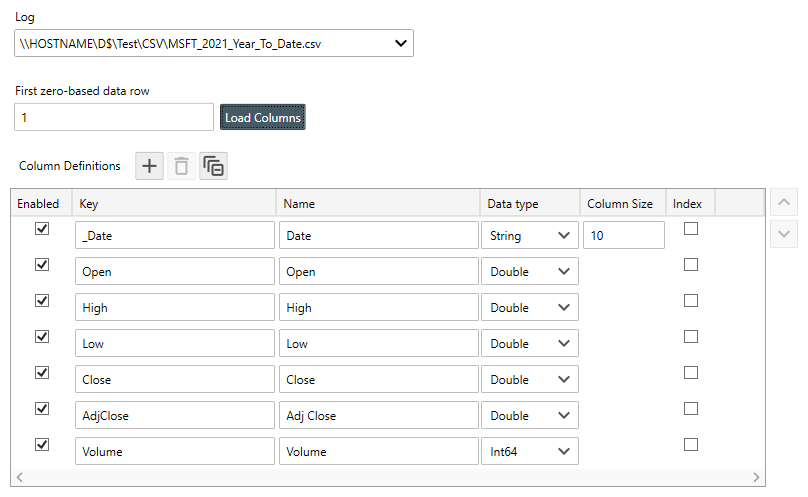This screenshot has height=497, width=808.
Task: Edit the Open name field
Action: click(x=379, y=272)
